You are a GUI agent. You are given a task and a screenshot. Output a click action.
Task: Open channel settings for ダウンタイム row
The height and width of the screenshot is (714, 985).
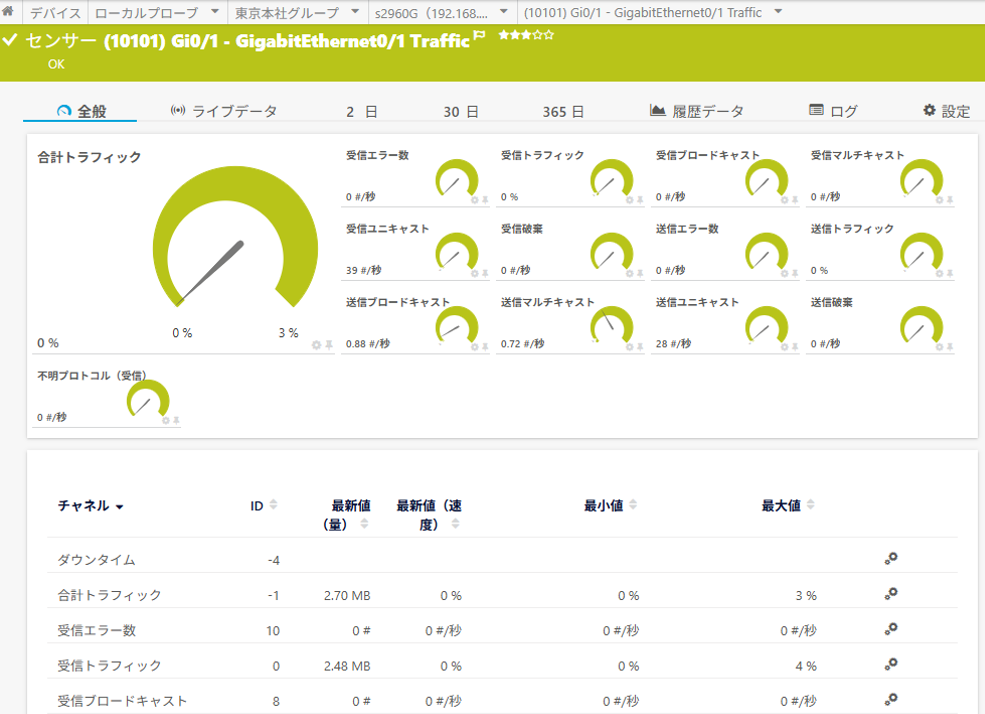coord(890,559)
